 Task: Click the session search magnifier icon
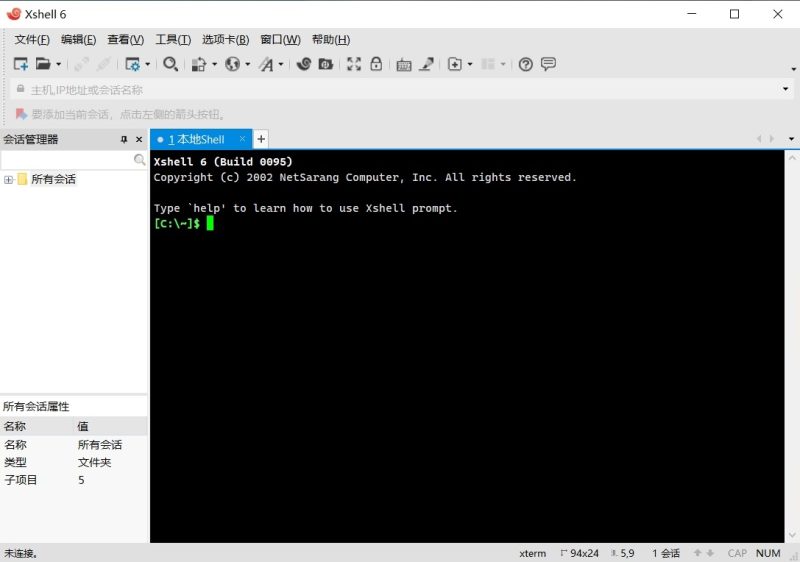coord(139,160)
